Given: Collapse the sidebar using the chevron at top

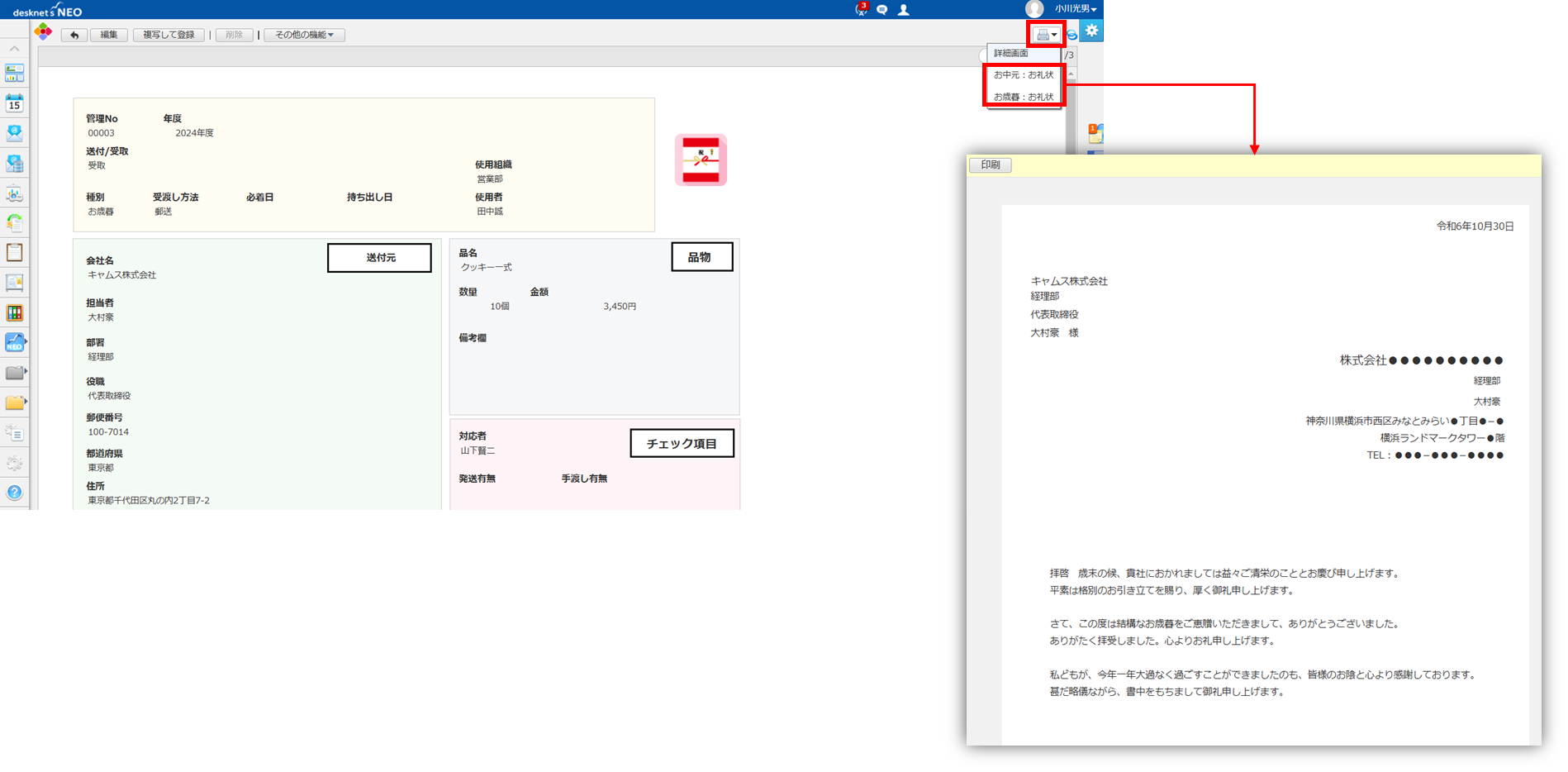Looking at the screenshot, I should tap(14, 49).
